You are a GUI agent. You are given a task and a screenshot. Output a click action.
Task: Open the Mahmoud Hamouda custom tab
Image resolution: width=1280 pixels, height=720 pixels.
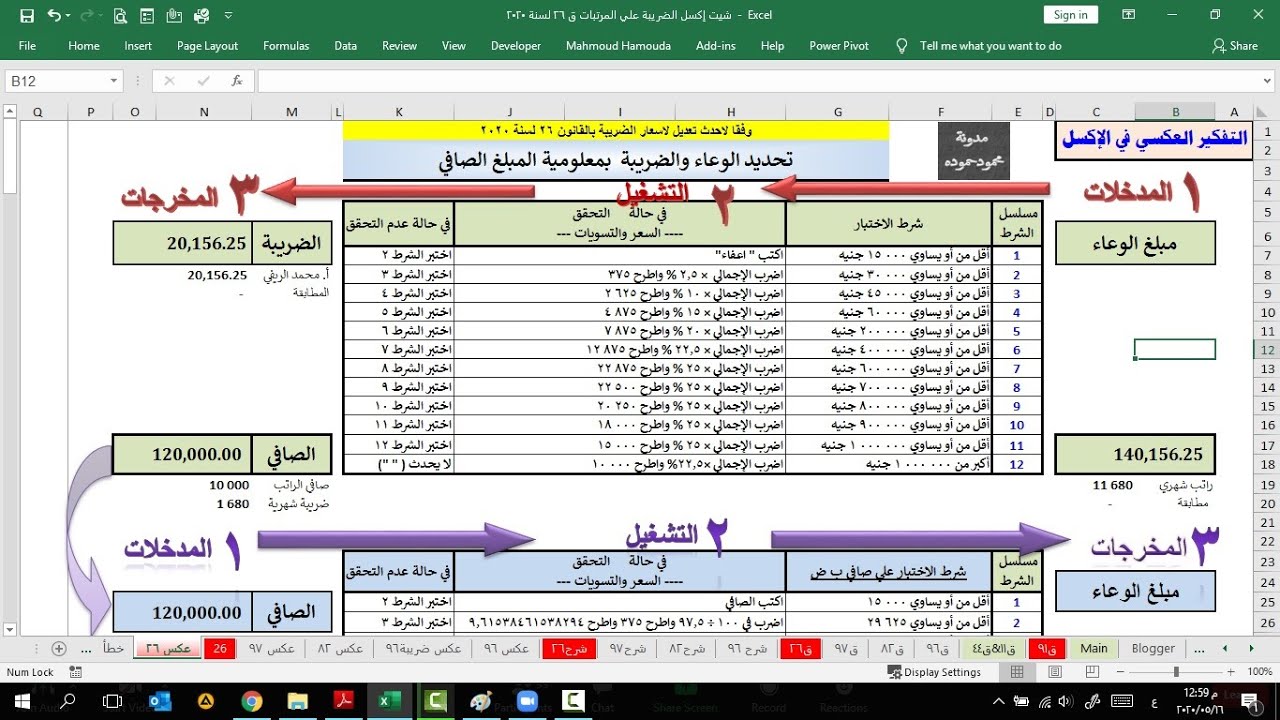click(x=618, y=46)
